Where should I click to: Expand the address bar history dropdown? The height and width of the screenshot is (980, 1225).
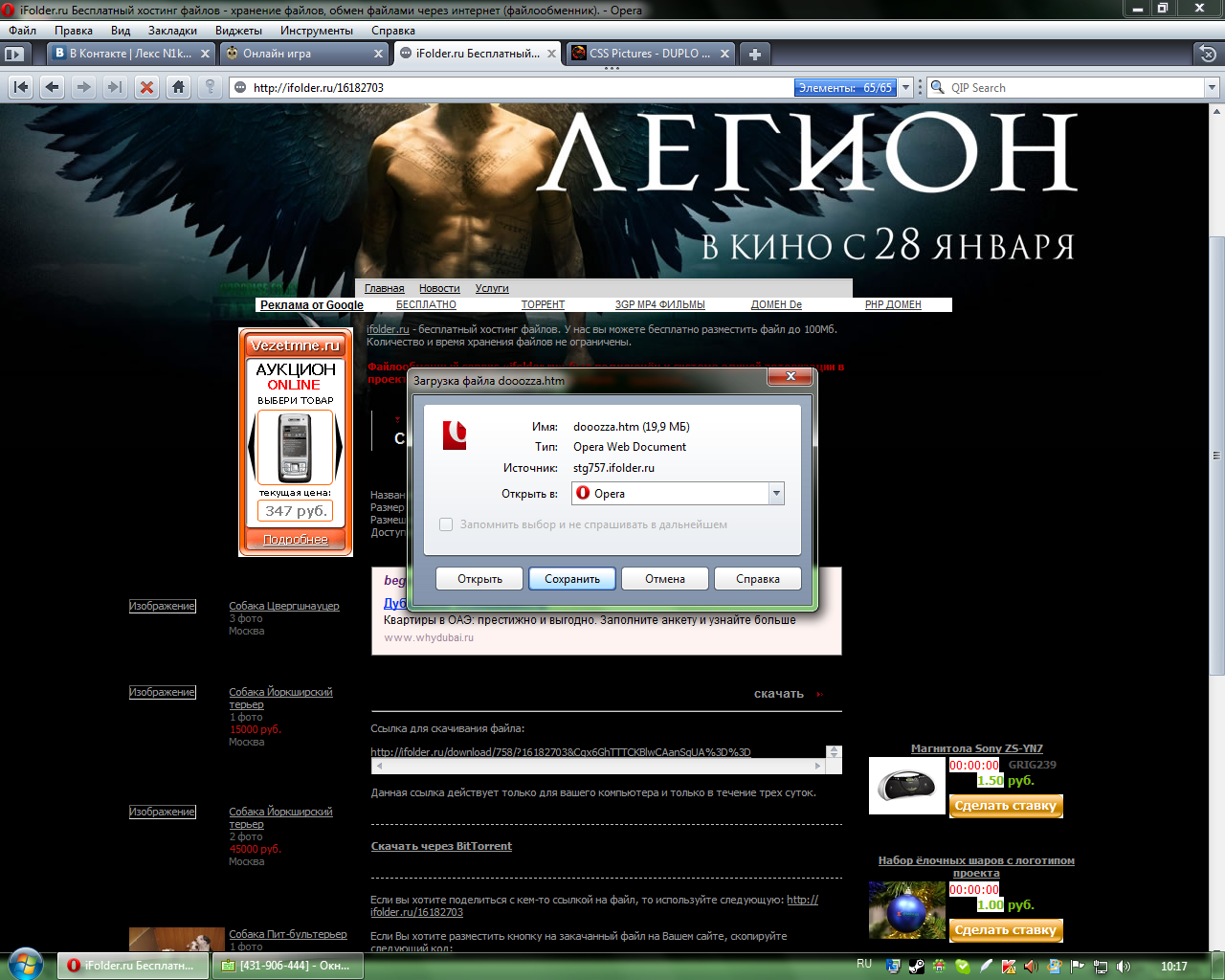pyautogui.click(x=905, y=87)
